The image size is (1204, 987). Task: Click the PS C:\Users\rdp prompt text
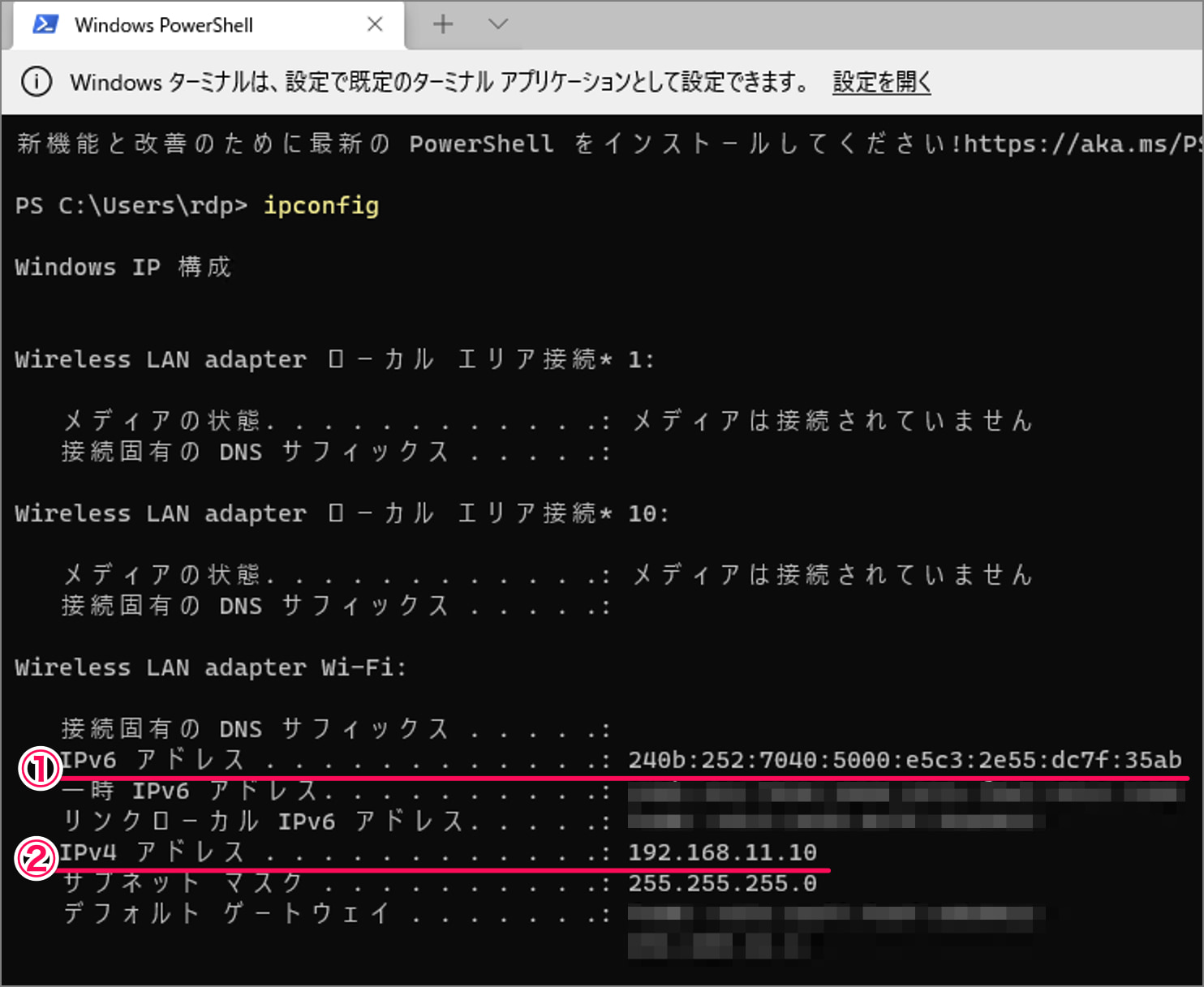click(130, 206)
